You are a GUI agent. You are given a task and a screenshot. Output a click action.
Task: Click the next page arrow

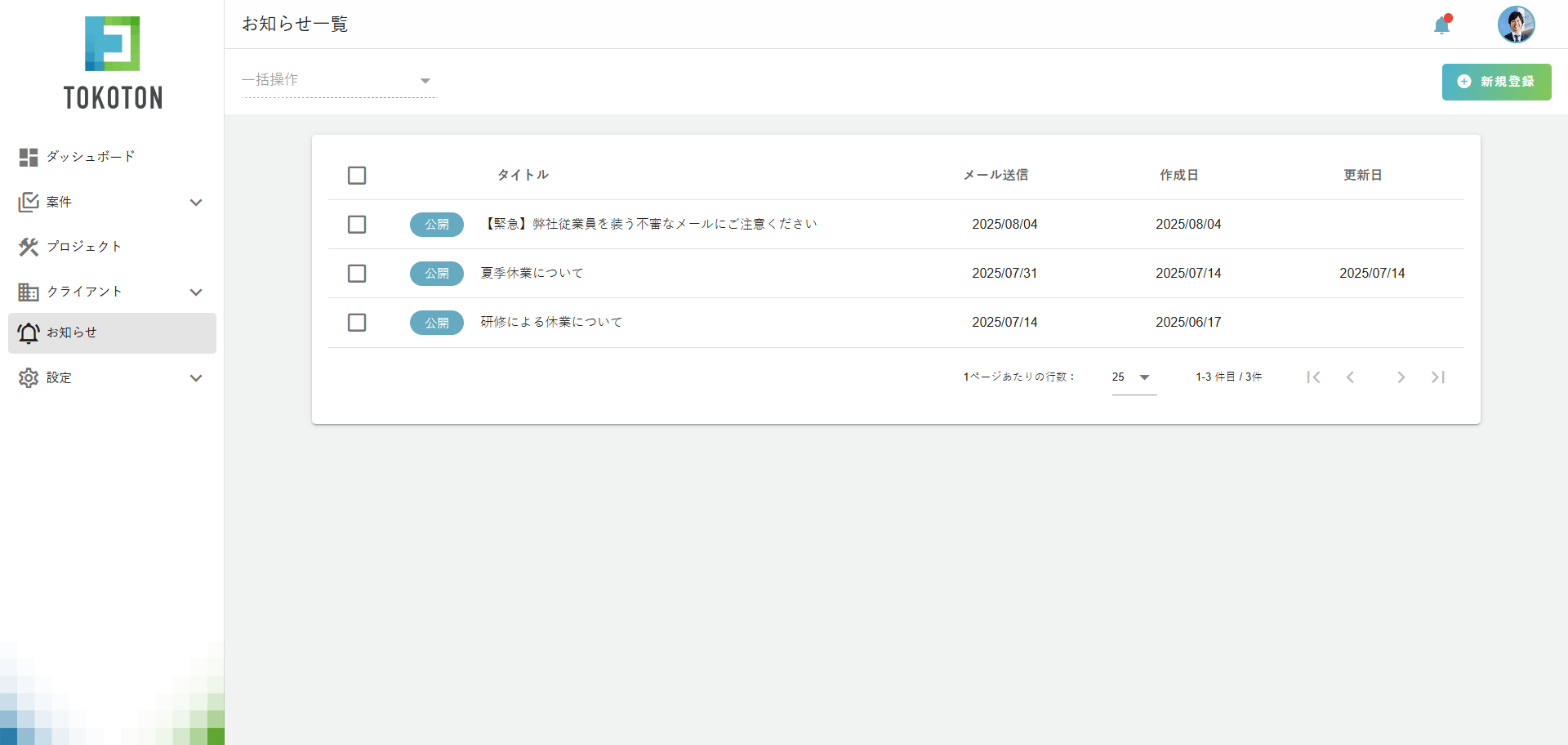click(x=1401, y=377)
